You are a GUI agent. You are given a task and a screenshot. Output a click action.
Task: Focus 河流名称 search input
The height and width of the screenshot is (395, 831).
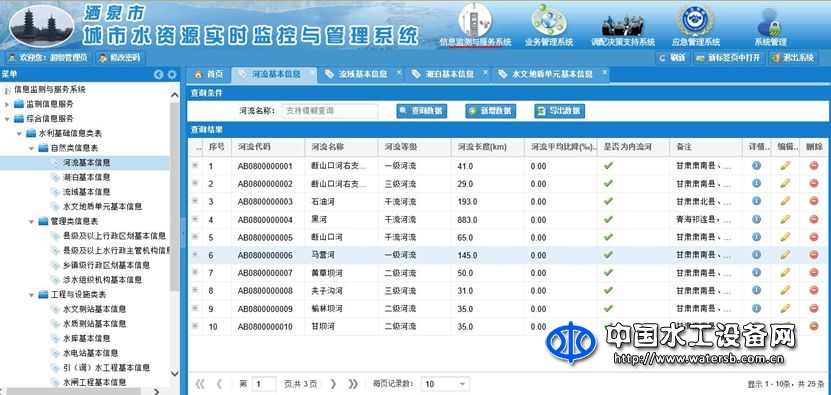pyautogui.click(x=330, y=111)
